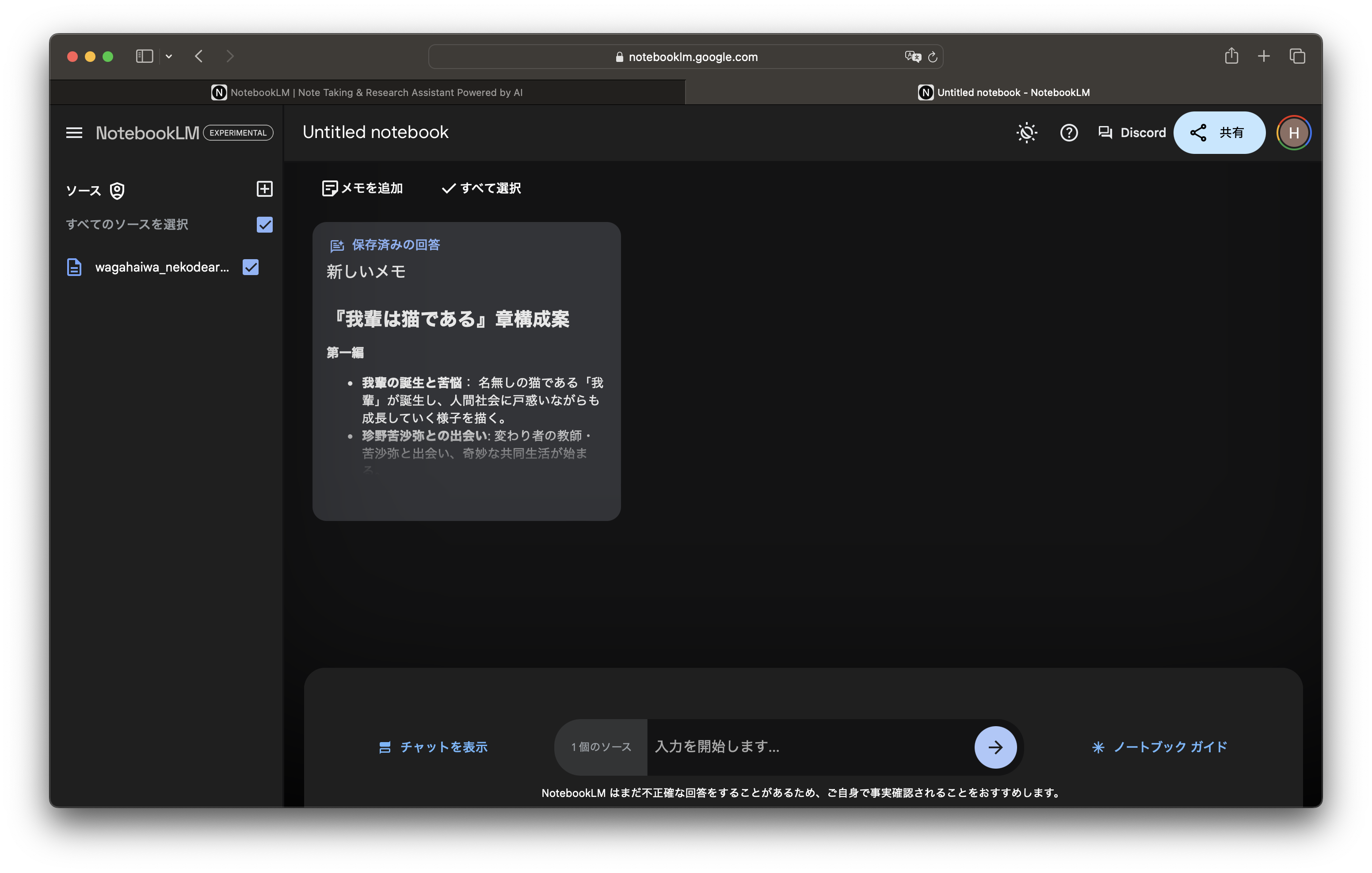Uncheck the wagahaiwa_nekodear source checkbox
Screen dimensions: 1372x873
251,267
